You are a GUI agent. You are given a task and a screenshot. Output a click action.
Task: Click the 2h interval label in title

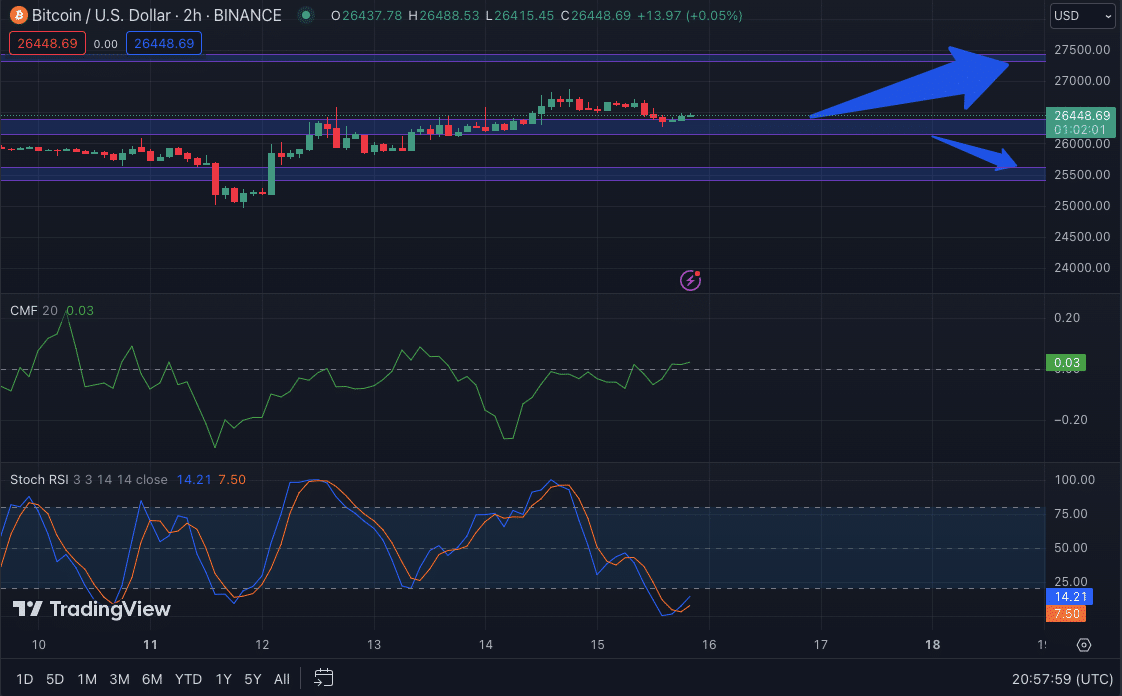(x=192, y=15)
